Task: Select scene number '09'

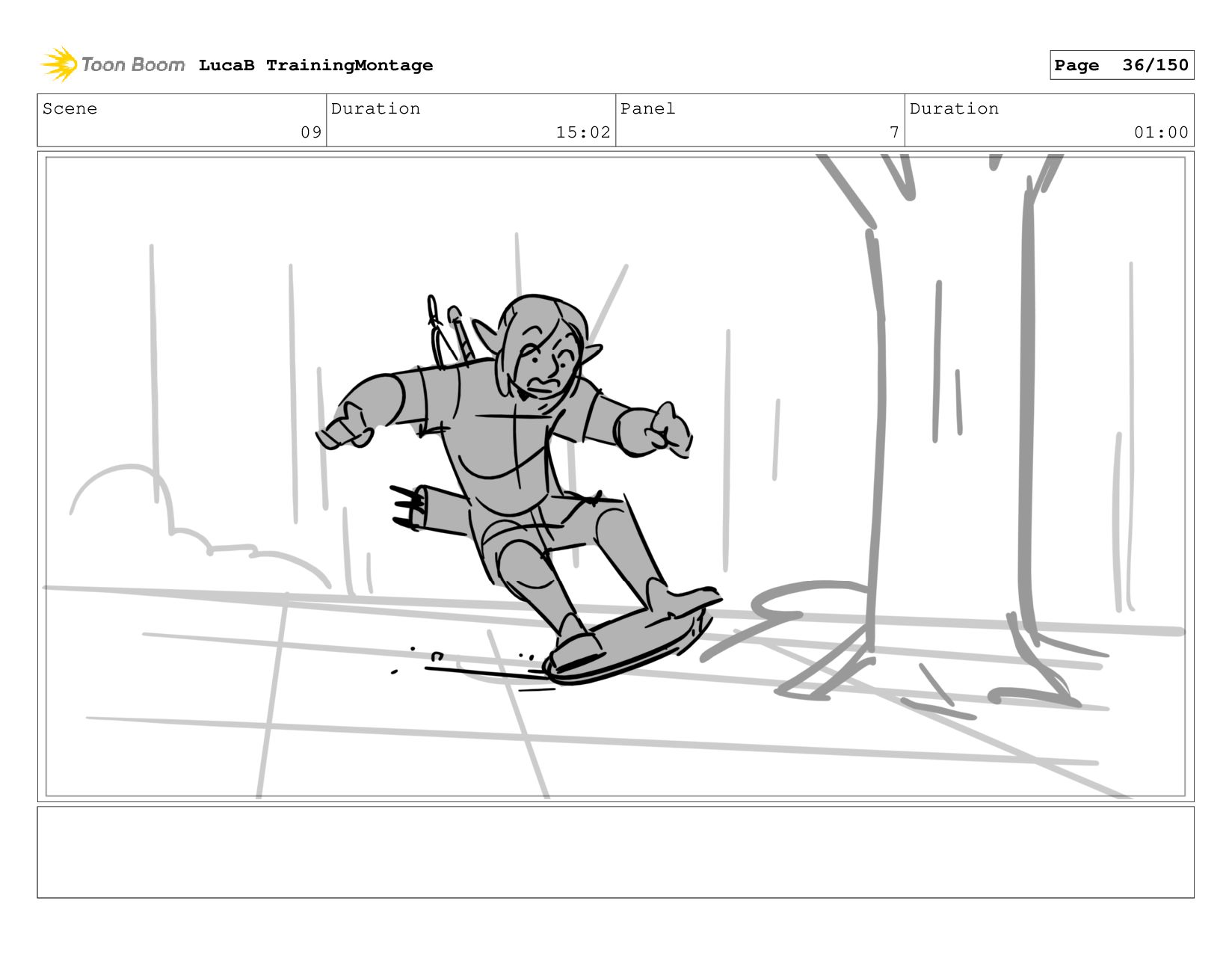Action: click(x=311, y=132)
